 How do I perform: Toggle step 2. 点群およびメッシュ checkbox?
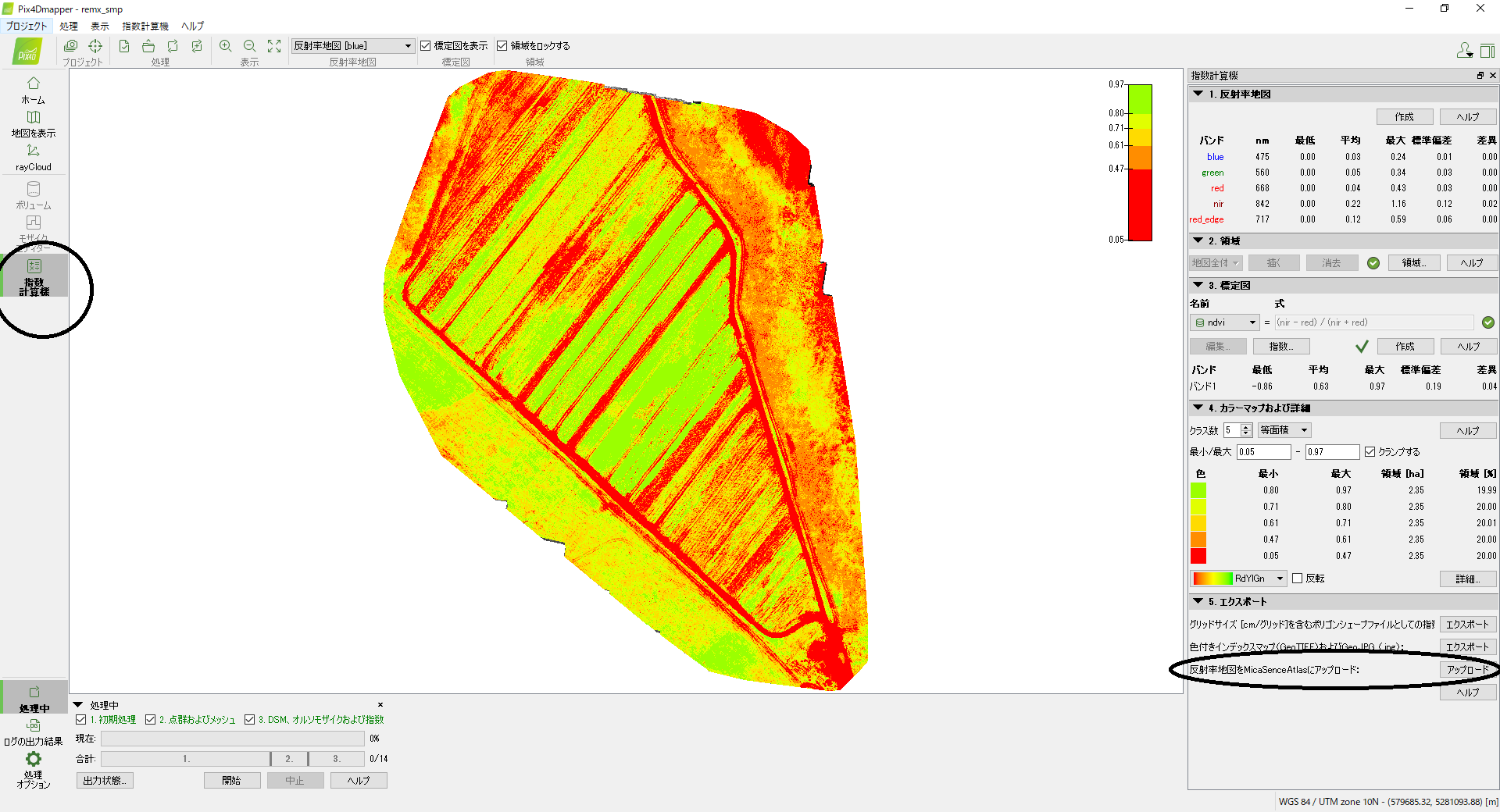pos(151,720)
